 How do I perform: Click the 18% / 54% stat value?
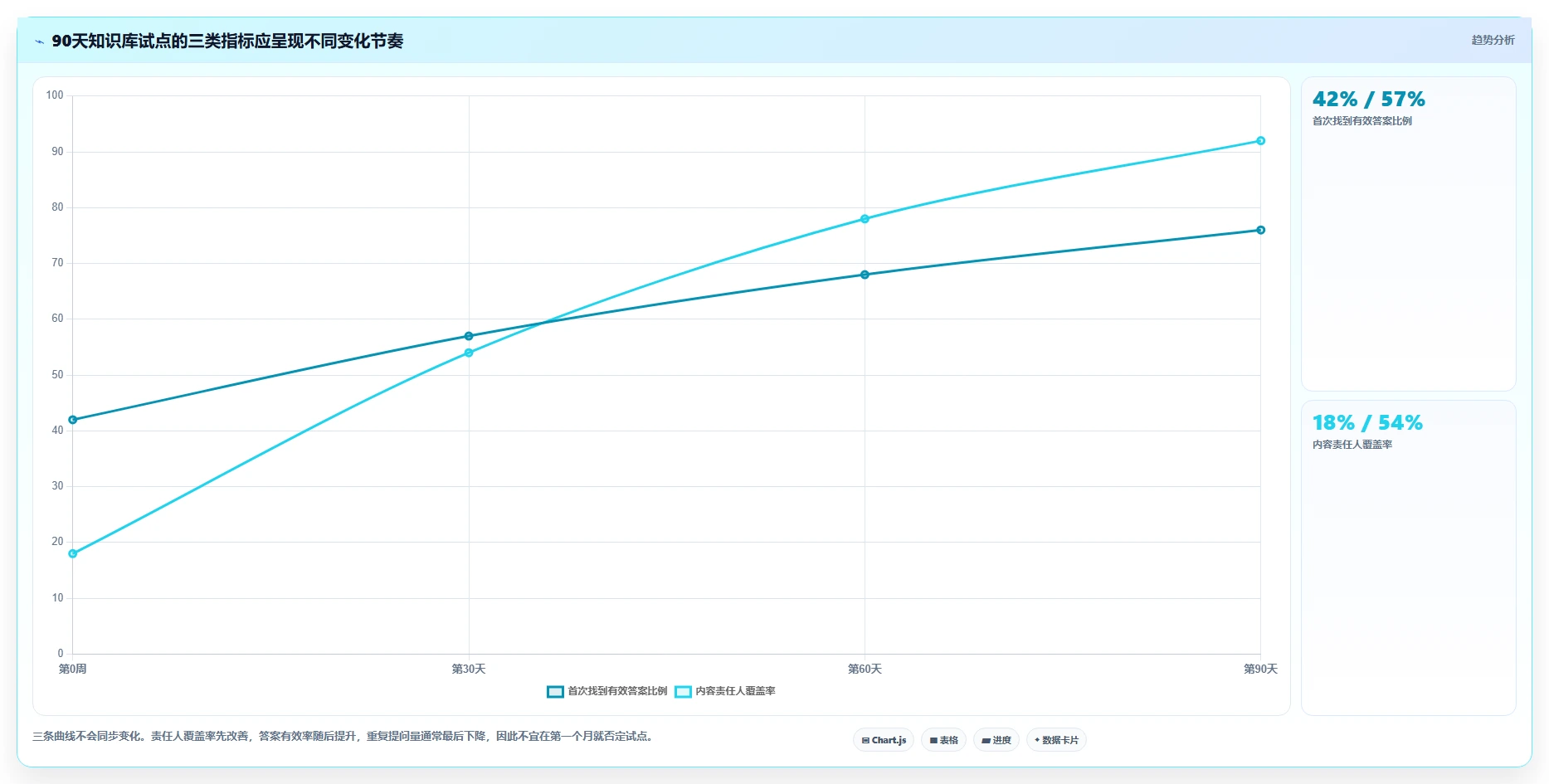pos(1367,423)
